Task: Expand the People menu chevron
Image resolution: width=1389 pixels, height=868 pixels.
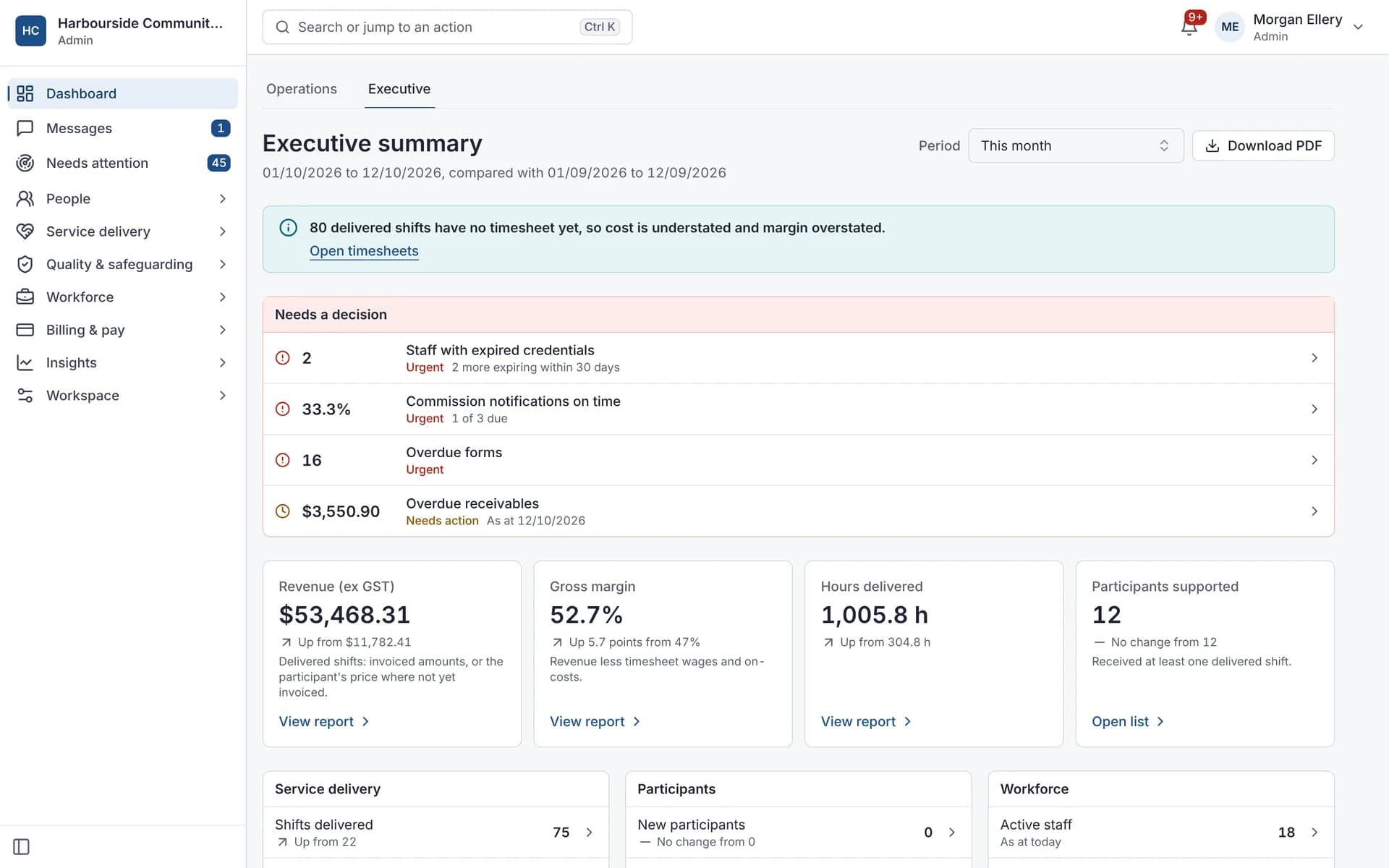Action: 222,198
